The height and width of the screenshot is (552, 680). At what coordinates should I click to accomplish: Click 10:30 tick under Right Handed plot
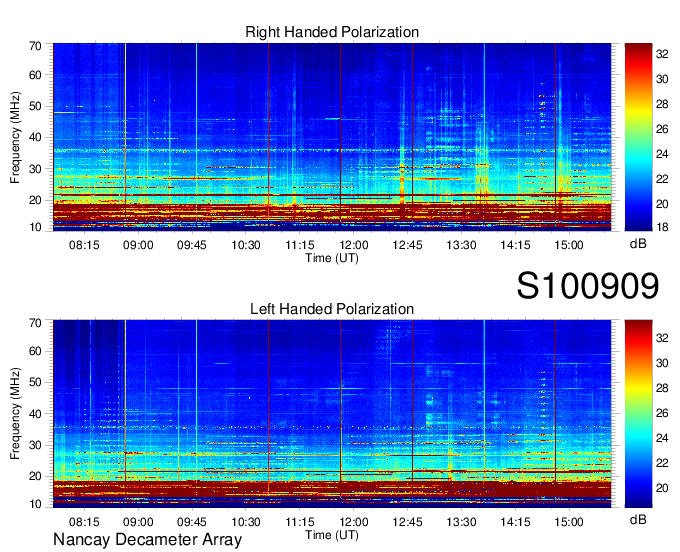pyautogui.click(x=246, y=245)
